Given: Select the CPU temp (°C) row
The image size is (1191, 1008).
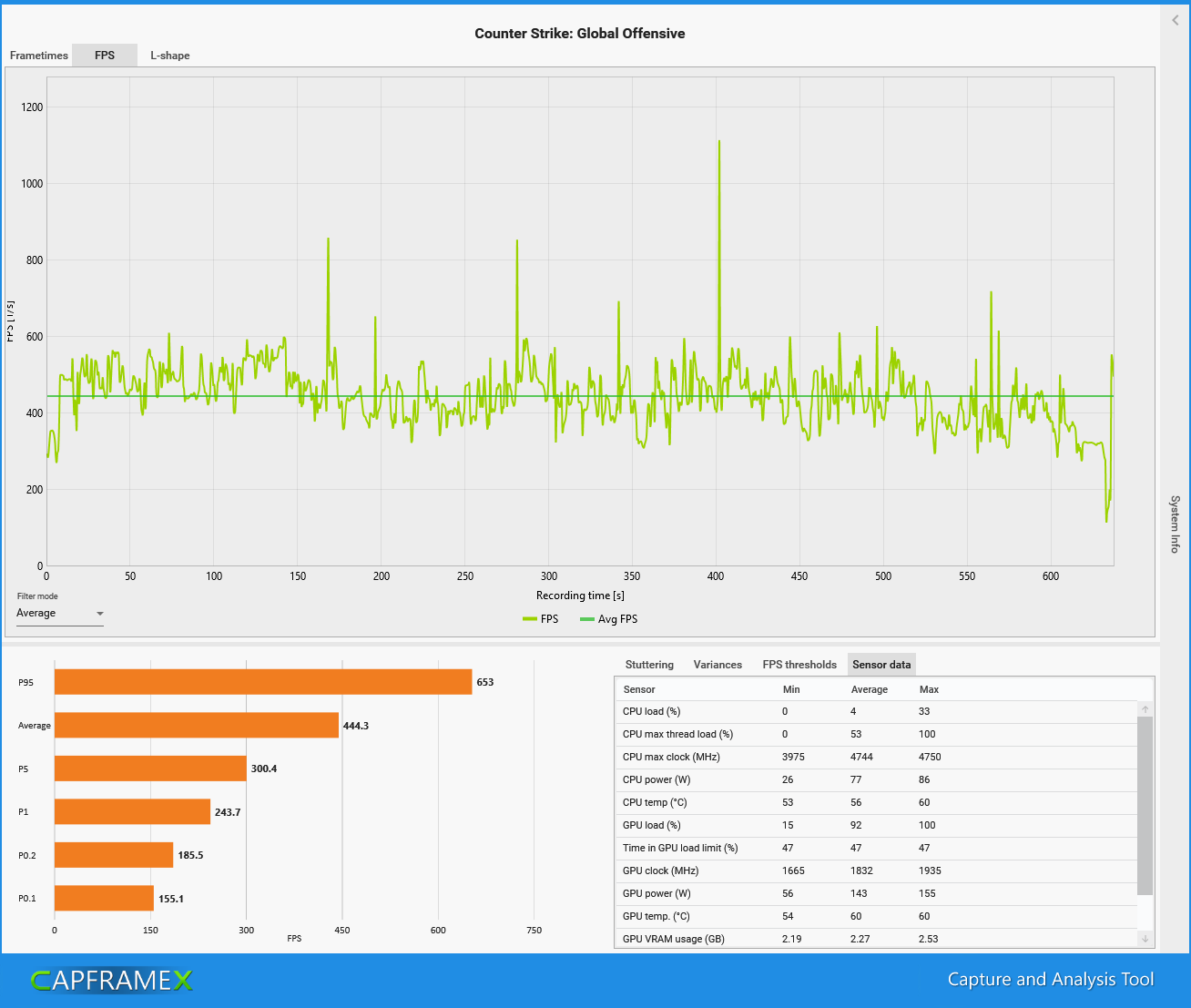Looking at the screenshot, I should coord(876,803).
